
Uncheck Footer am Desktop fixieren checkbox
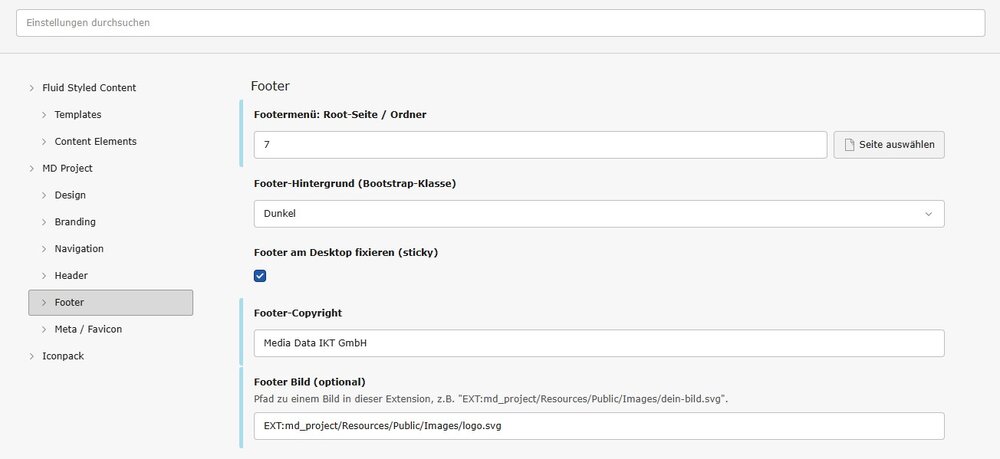click(x=260, y=276)
